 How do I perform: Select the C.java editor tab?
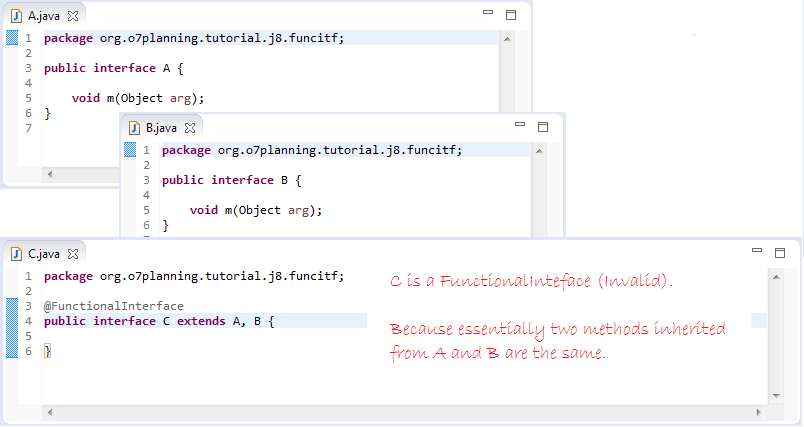44,254
